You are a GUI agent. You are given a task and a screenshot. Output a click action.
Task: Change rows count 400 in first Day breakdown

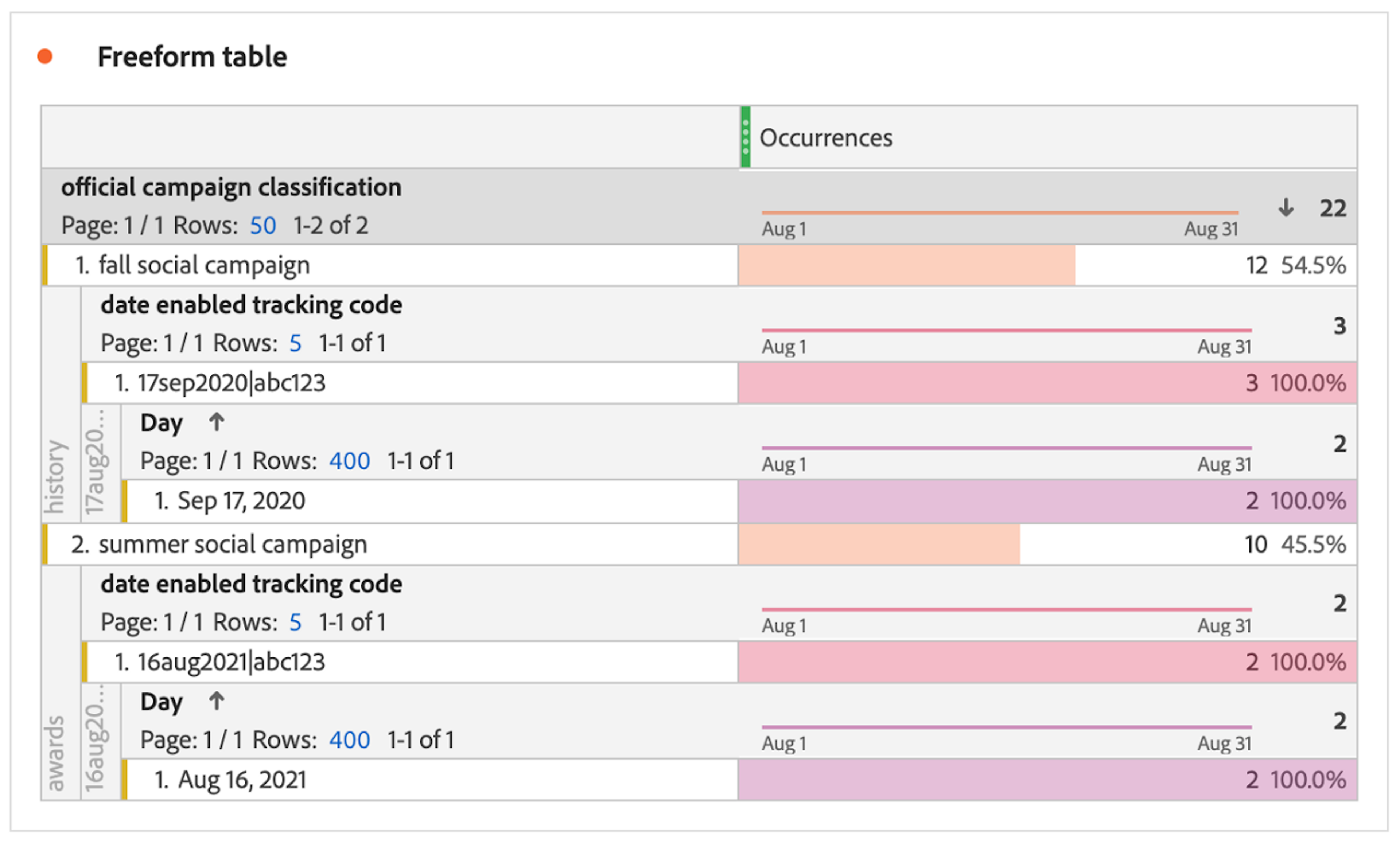(x=349, y=461)
